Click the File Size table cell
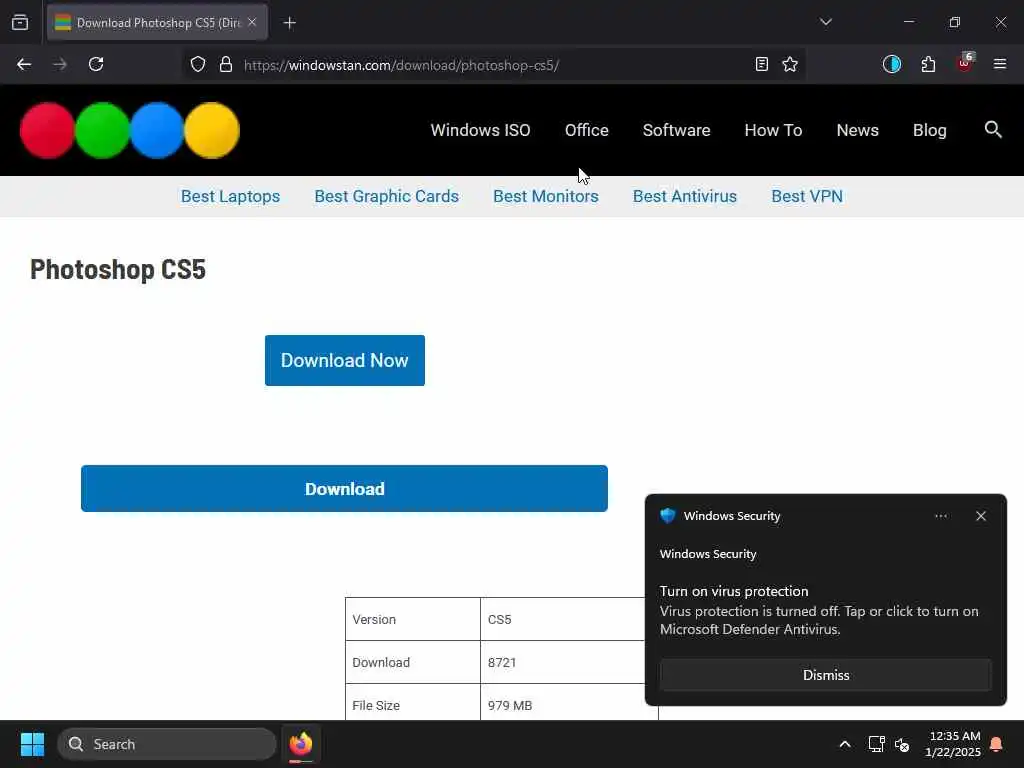Viewport: 1024px width, 768px height. [413, 704]
